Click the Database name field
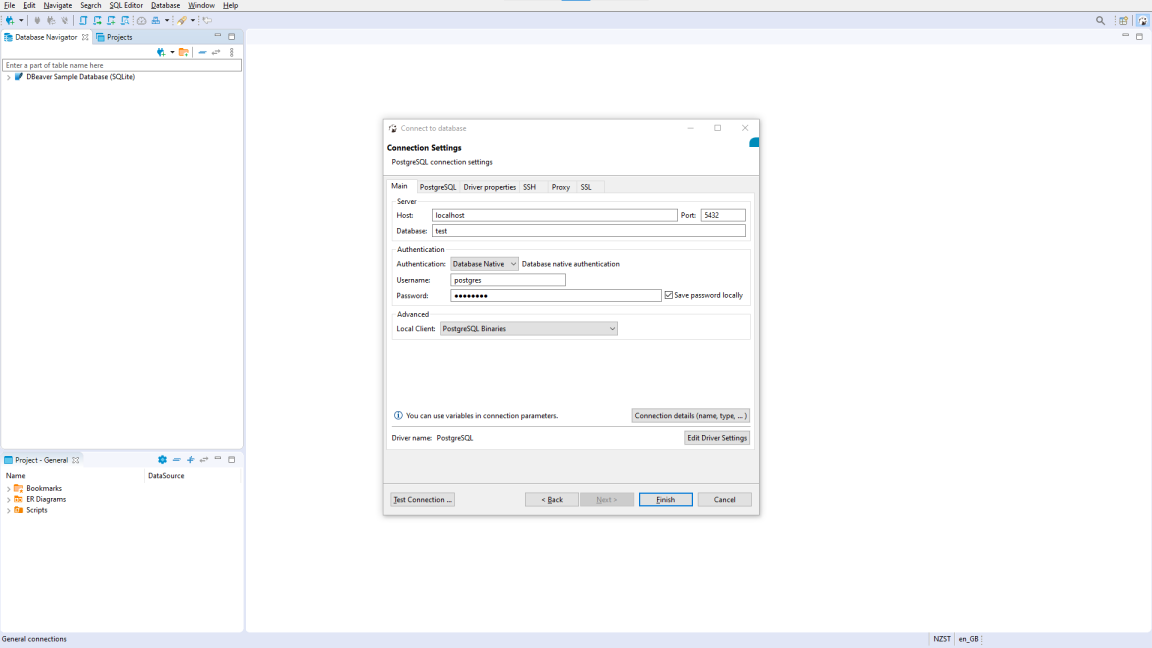Screen dimensions: 1152x648 pos(588,231)
